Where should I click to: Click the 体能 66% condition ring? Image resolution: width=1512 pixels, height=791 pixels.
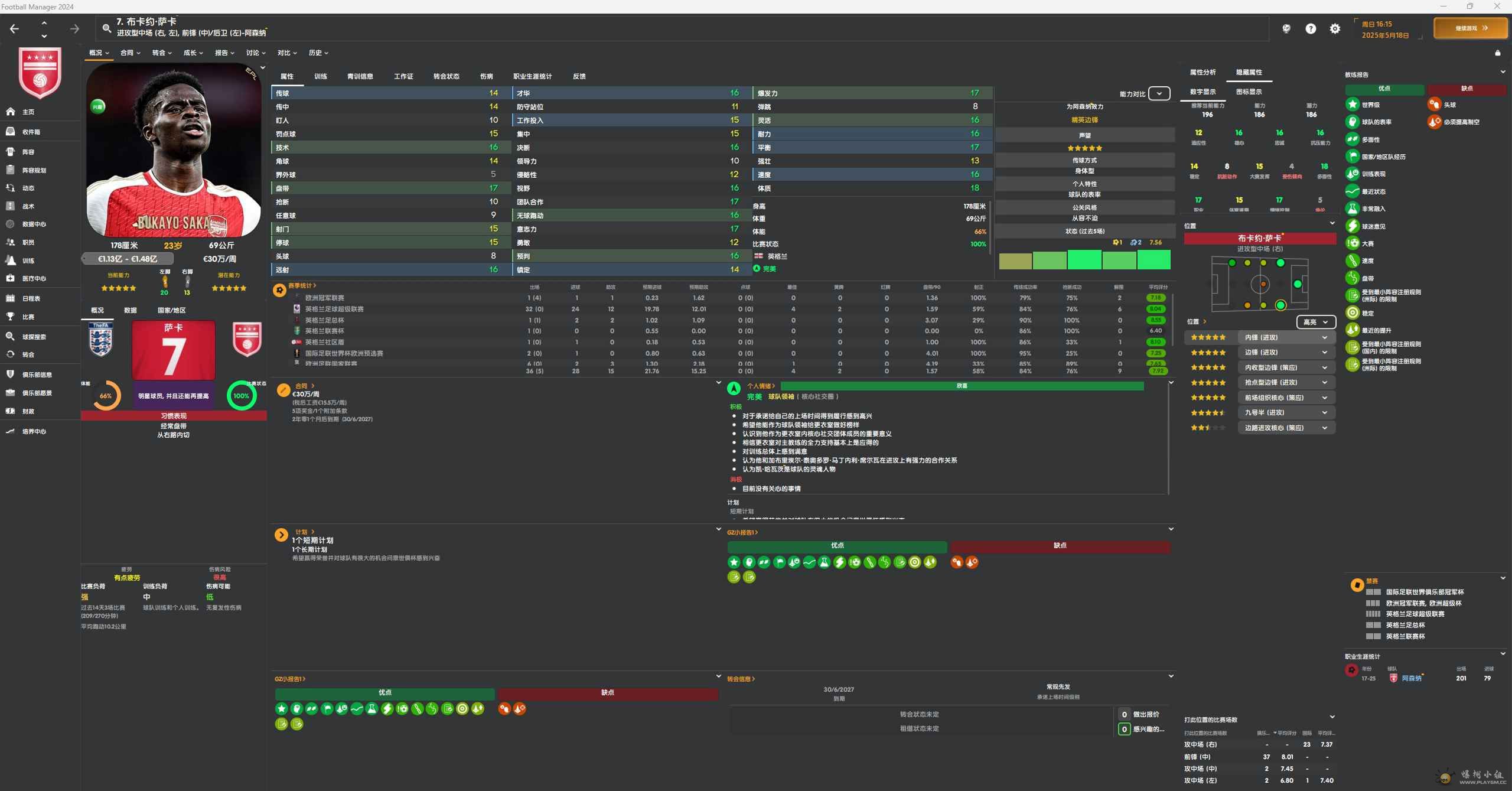[x=106, y=396]
